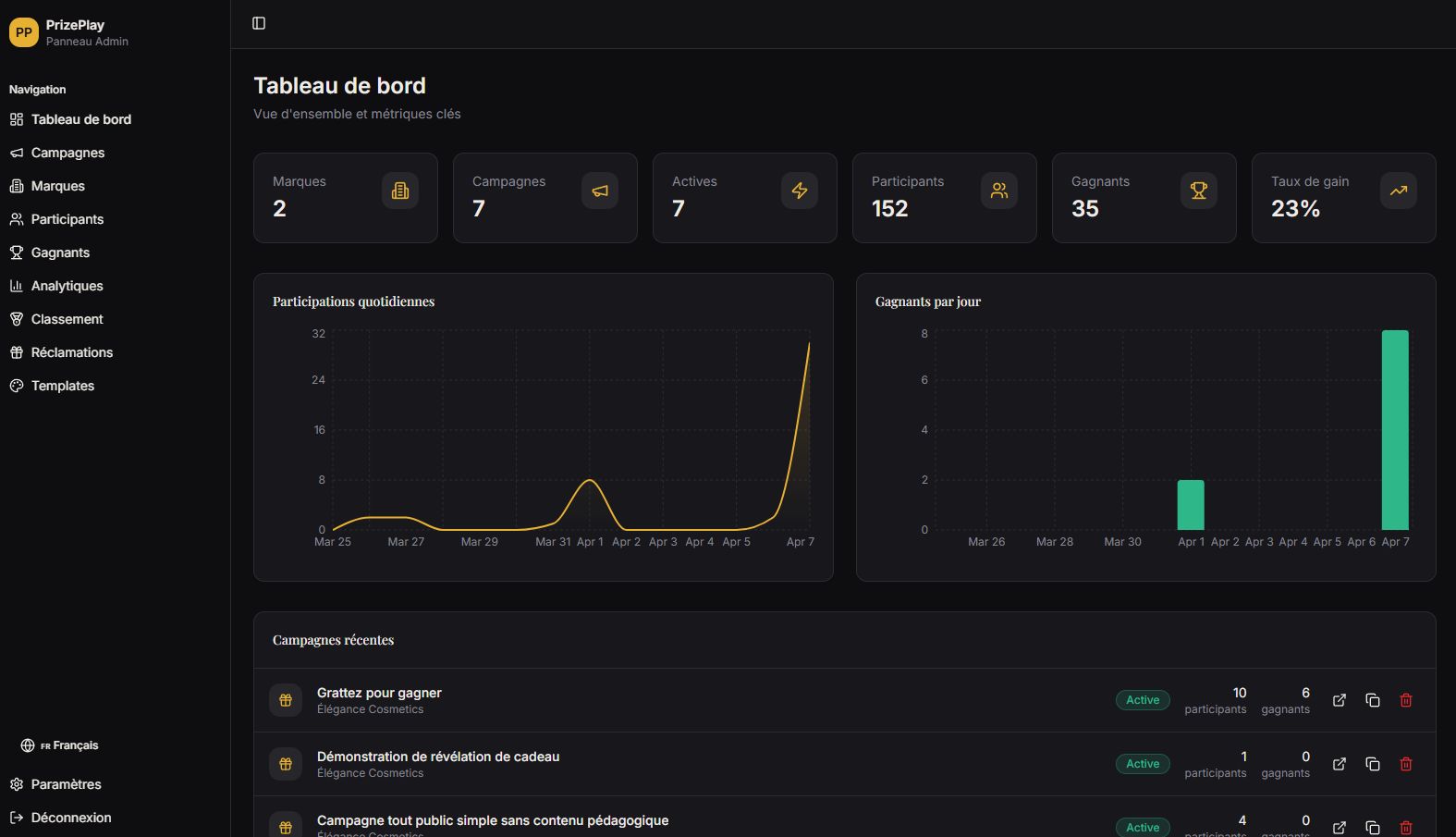Click the lightning icon on Actives card
This screenshot has height=837, width=1456.
800,191
